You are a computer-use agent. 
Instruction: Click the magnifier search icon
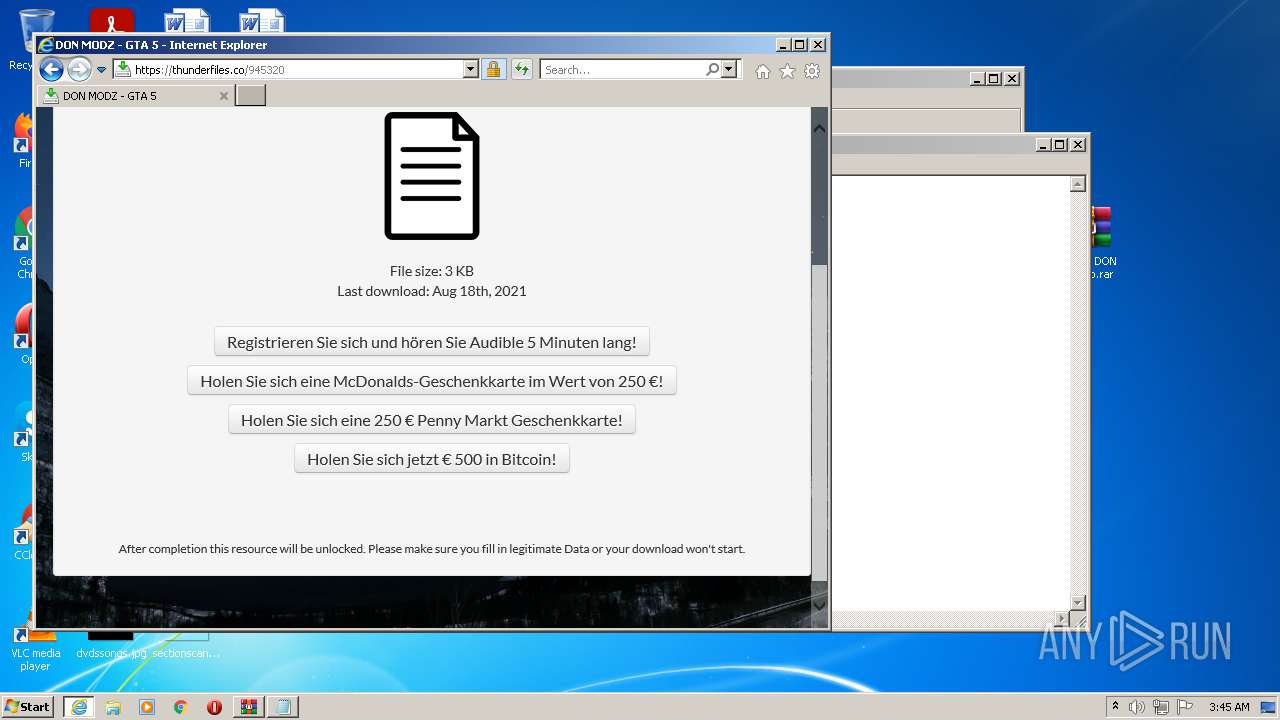712,70
